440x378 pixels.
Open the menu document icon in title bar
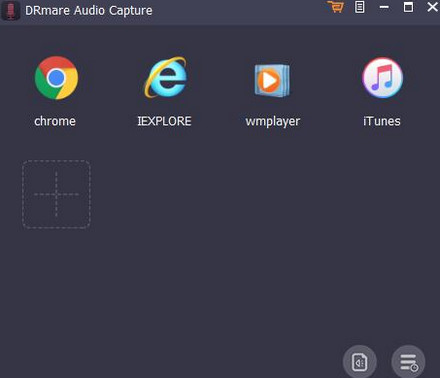point(359,7)
